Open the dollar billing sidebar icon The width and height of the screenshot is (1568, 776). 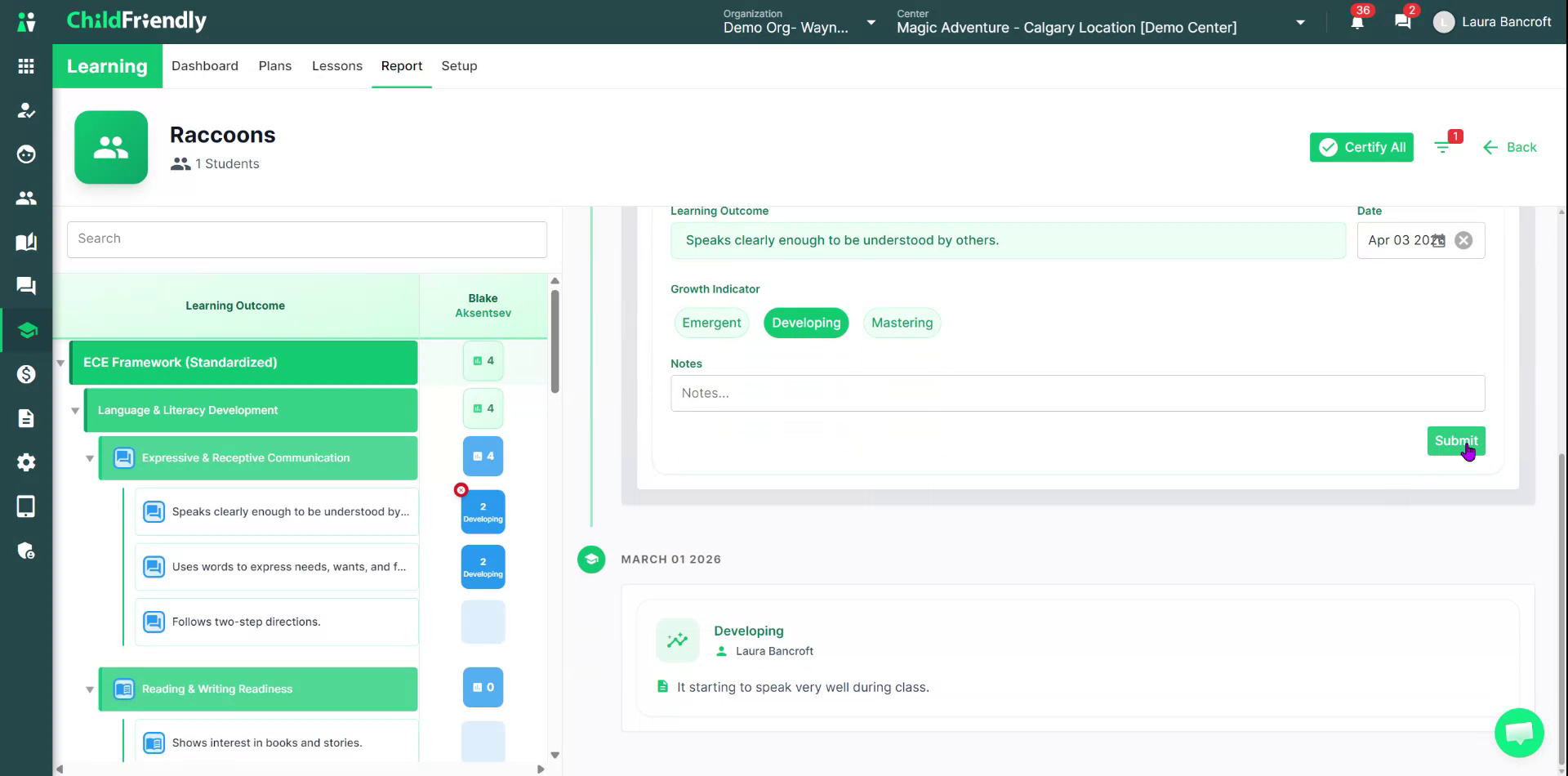click(x=26, y=374)
